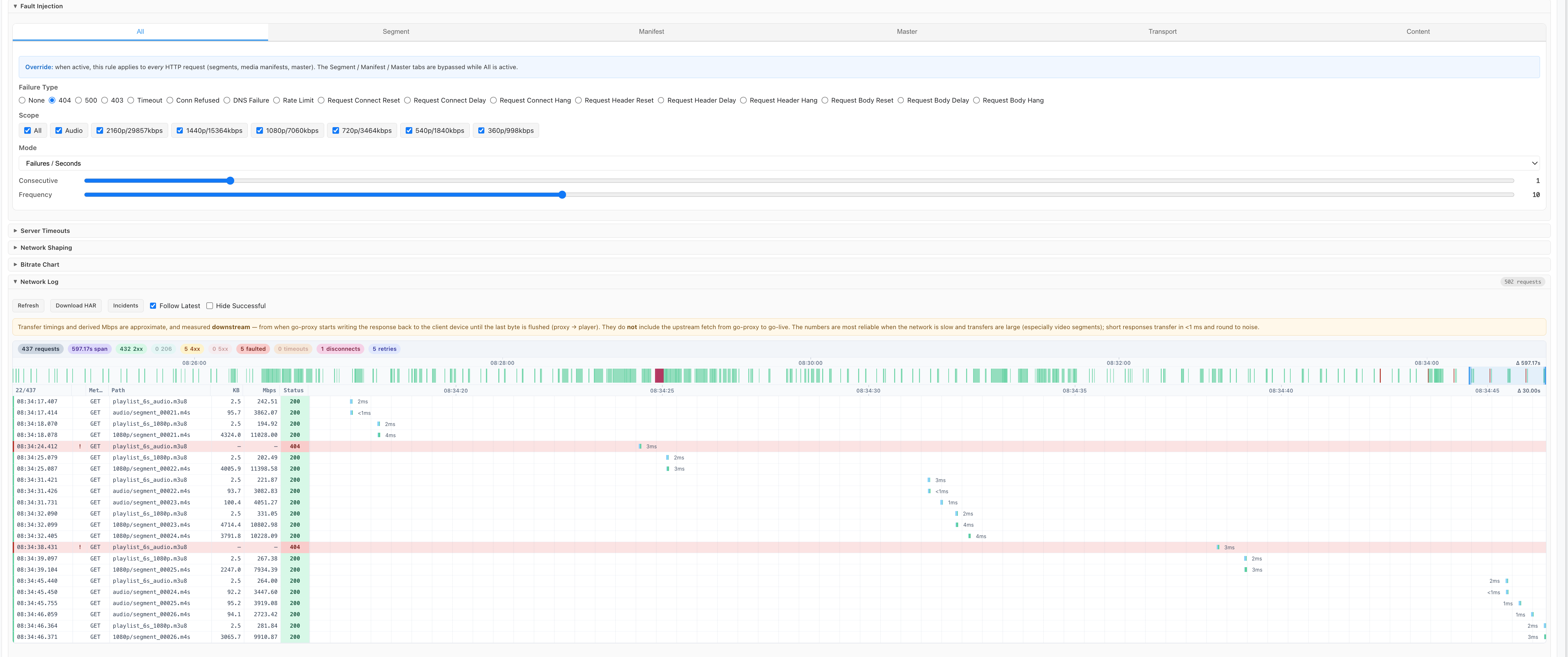This screenshot has height=657, width=1568.
Task: Click the 5 faulted filter chip
Action: tap(253, 349)
